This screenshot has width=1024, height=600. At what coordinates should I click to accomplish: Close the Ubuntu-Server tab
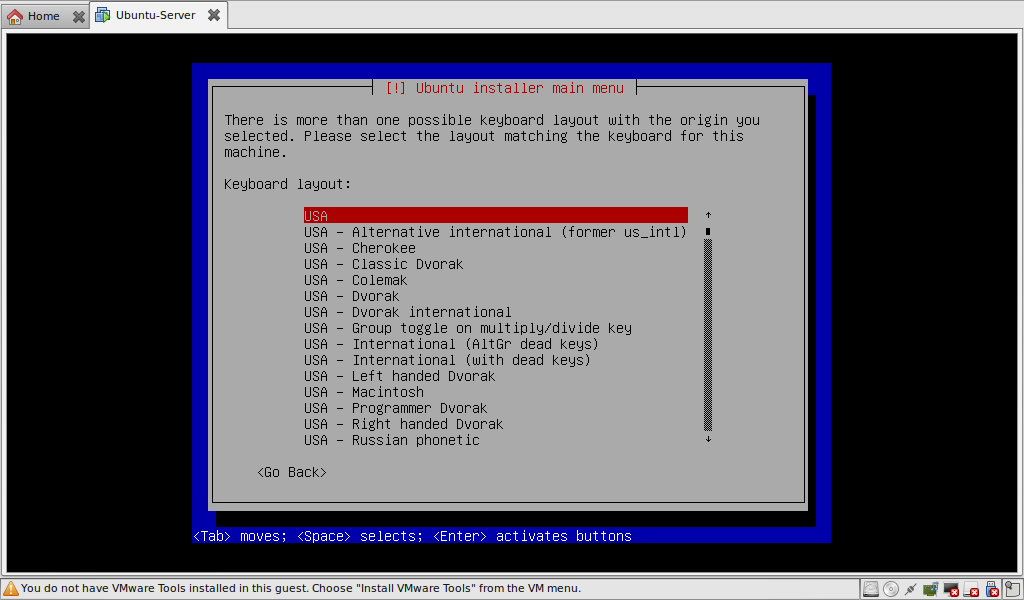pyautogui.click(x=214, y=15)
